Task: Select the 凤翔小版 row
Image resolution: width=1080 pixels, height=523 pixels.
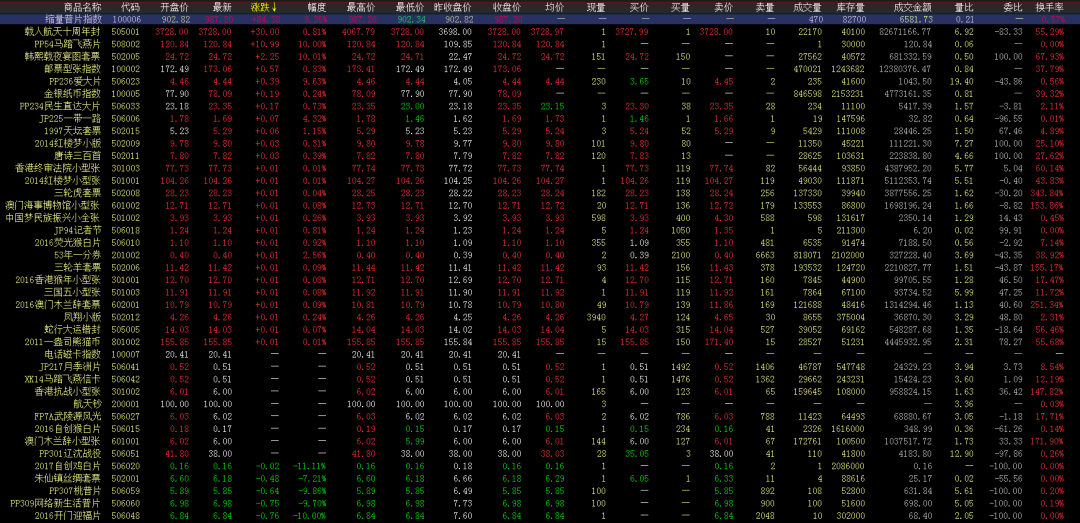Action: (x=540, y=316)
